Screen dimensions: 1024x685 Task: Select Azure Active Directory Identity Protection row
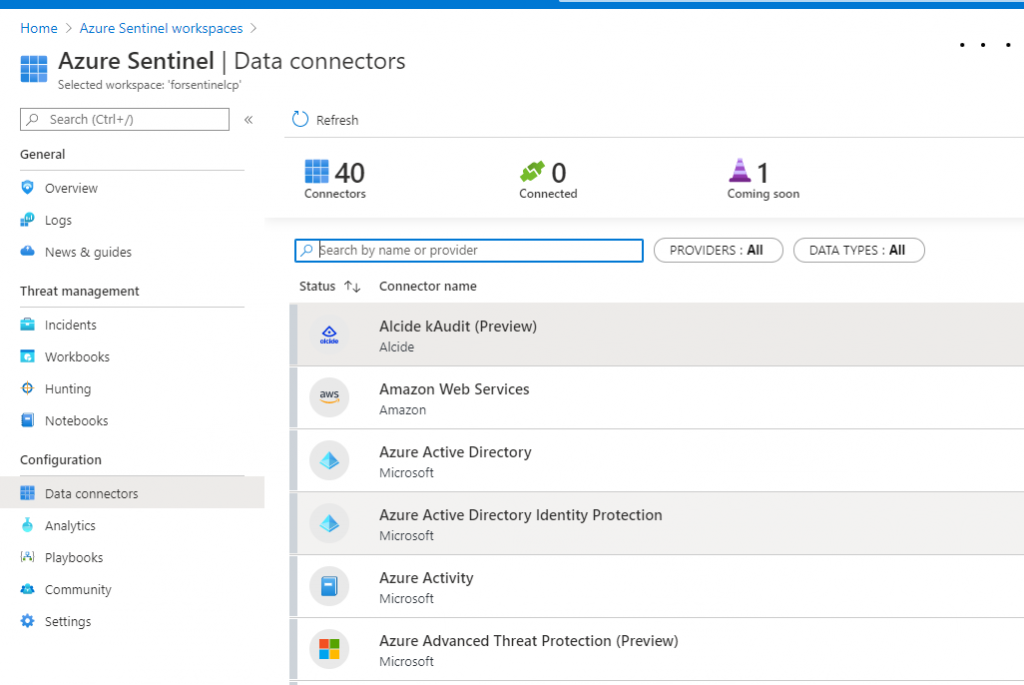click(x=657, y=524)
